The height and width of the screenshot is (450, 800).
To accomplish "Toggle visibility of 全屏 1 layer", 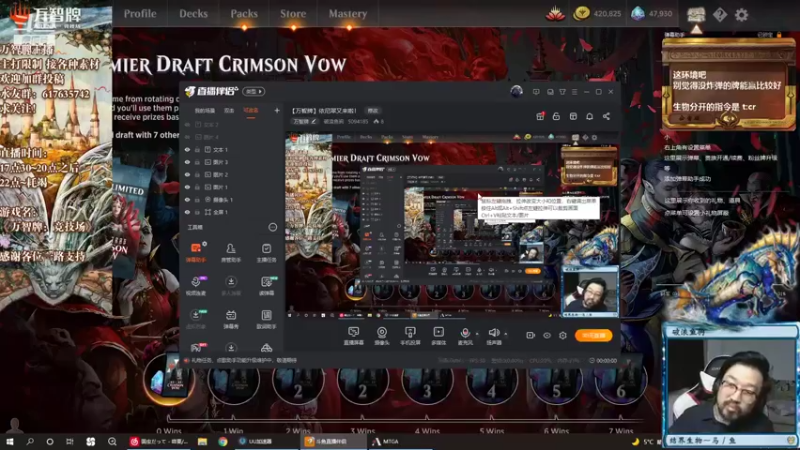I will [x=187, y=212].
